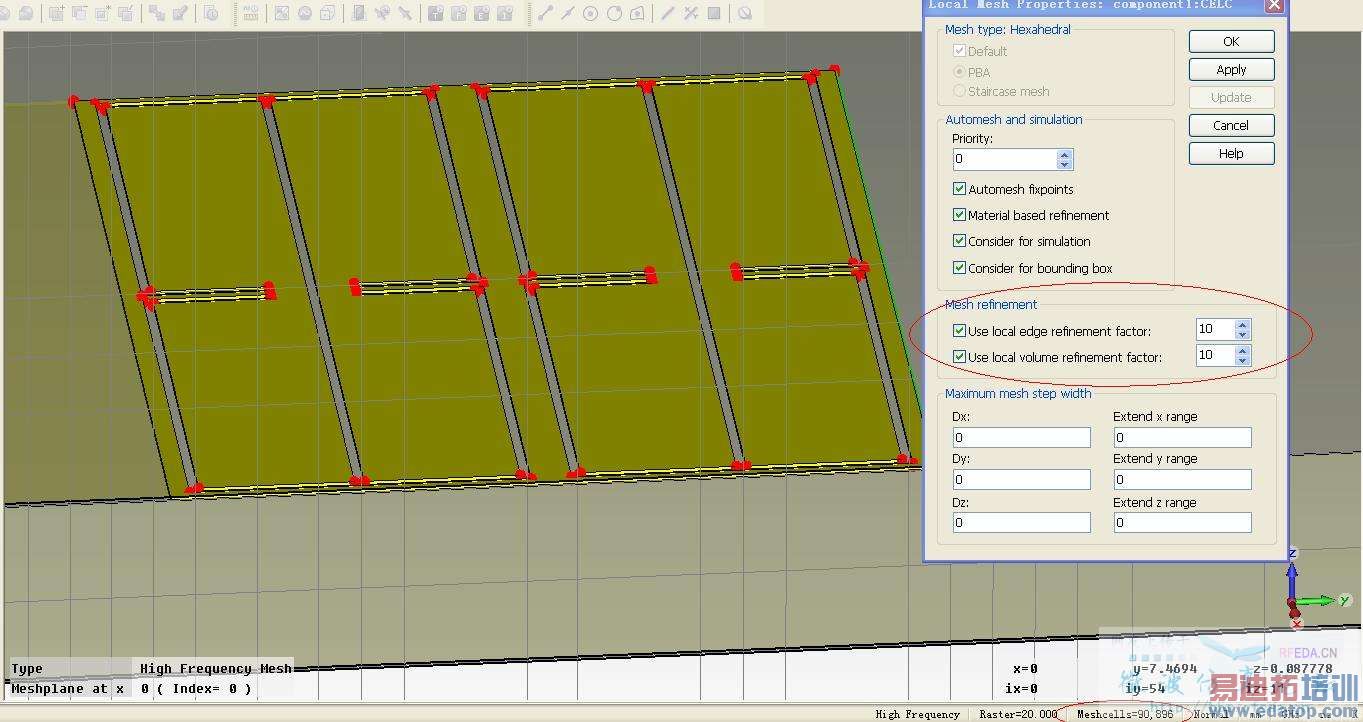This screenshot has height=722, width=1363.
Task: Uncheck Use local edge refinement factor
Action: 959,331
